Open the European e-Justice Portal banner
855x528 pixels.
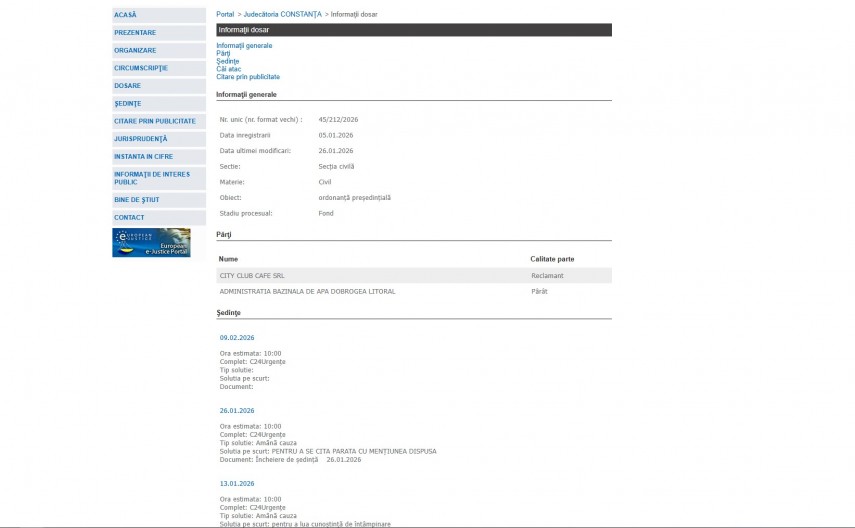click(151, 243)
